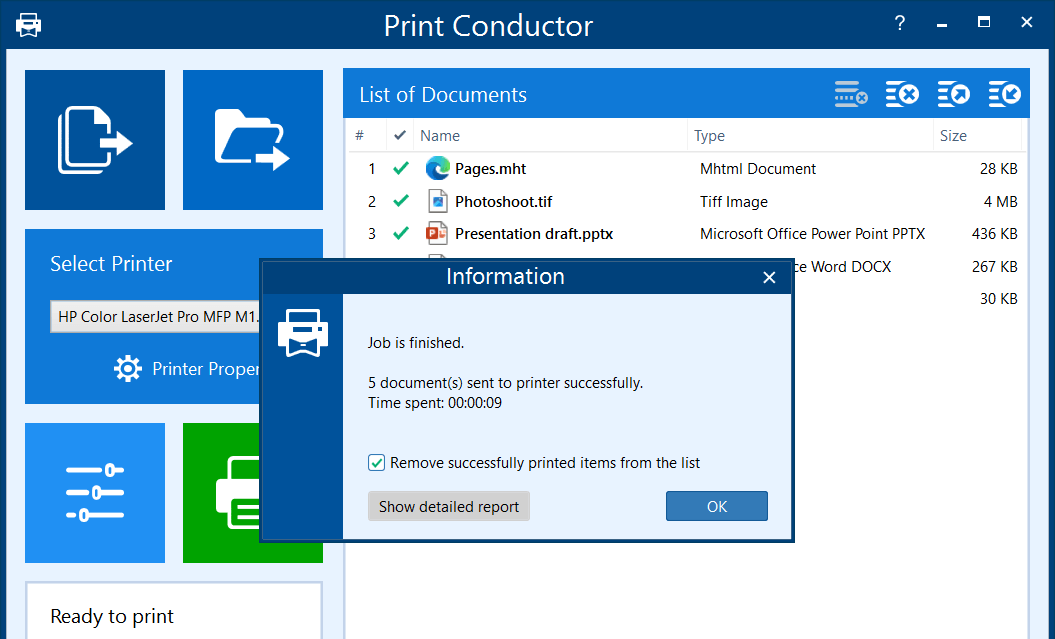Click the Add Folder tile

click(x=253, y=140)
